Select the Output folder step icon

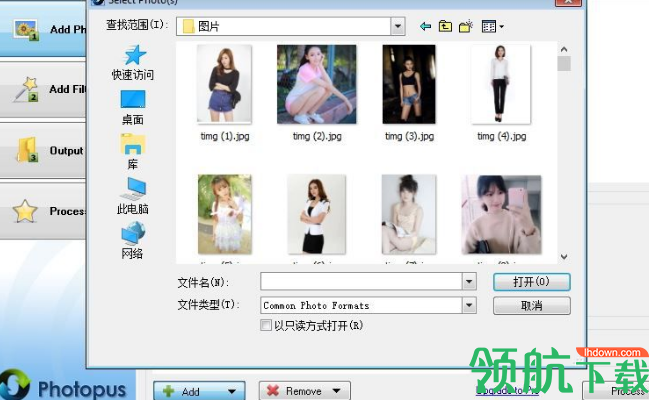click(x=27, y=150)
